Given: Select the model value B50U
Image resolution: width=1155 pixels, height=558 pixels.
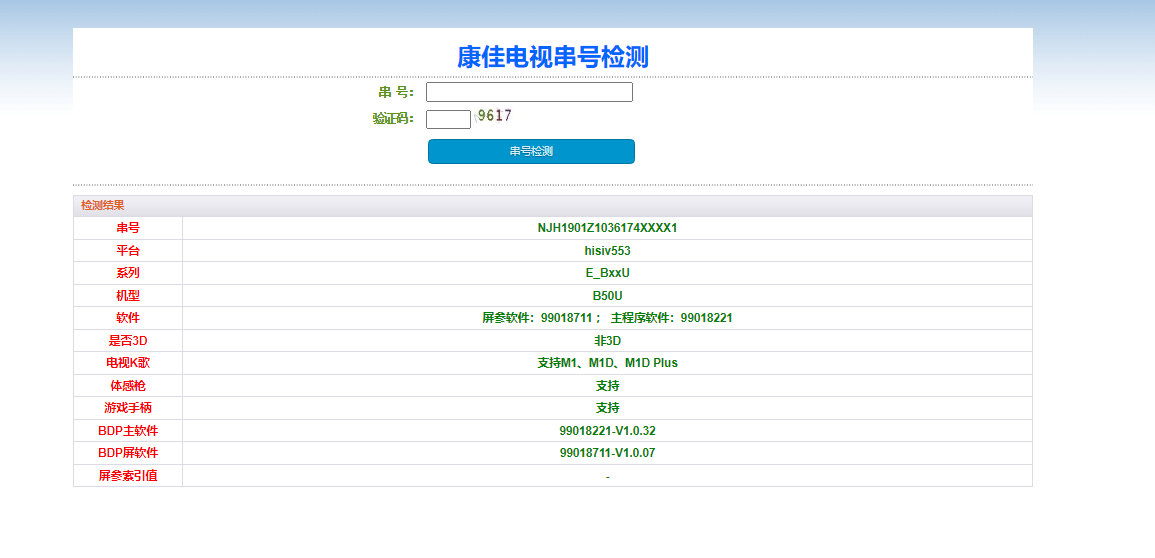Looking at the screenshot, I should point(607,296).
